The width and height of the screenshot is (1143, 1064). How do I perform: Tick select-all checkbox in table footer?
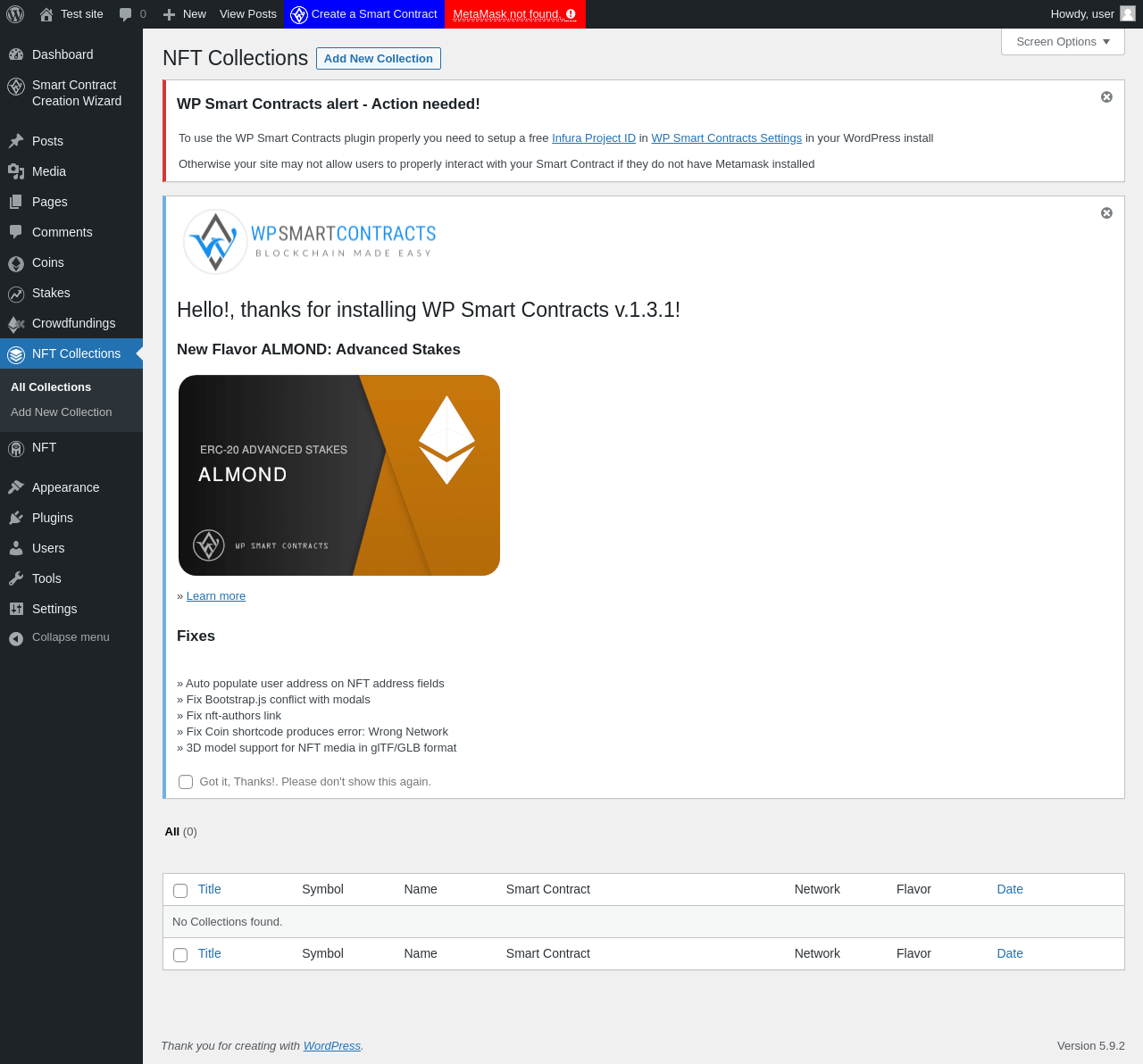[180, 955]
